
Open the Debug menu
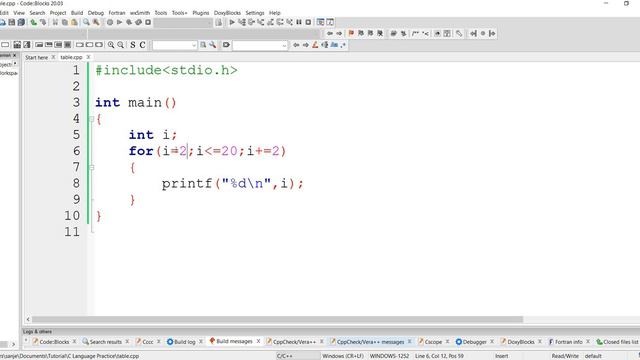96,13
